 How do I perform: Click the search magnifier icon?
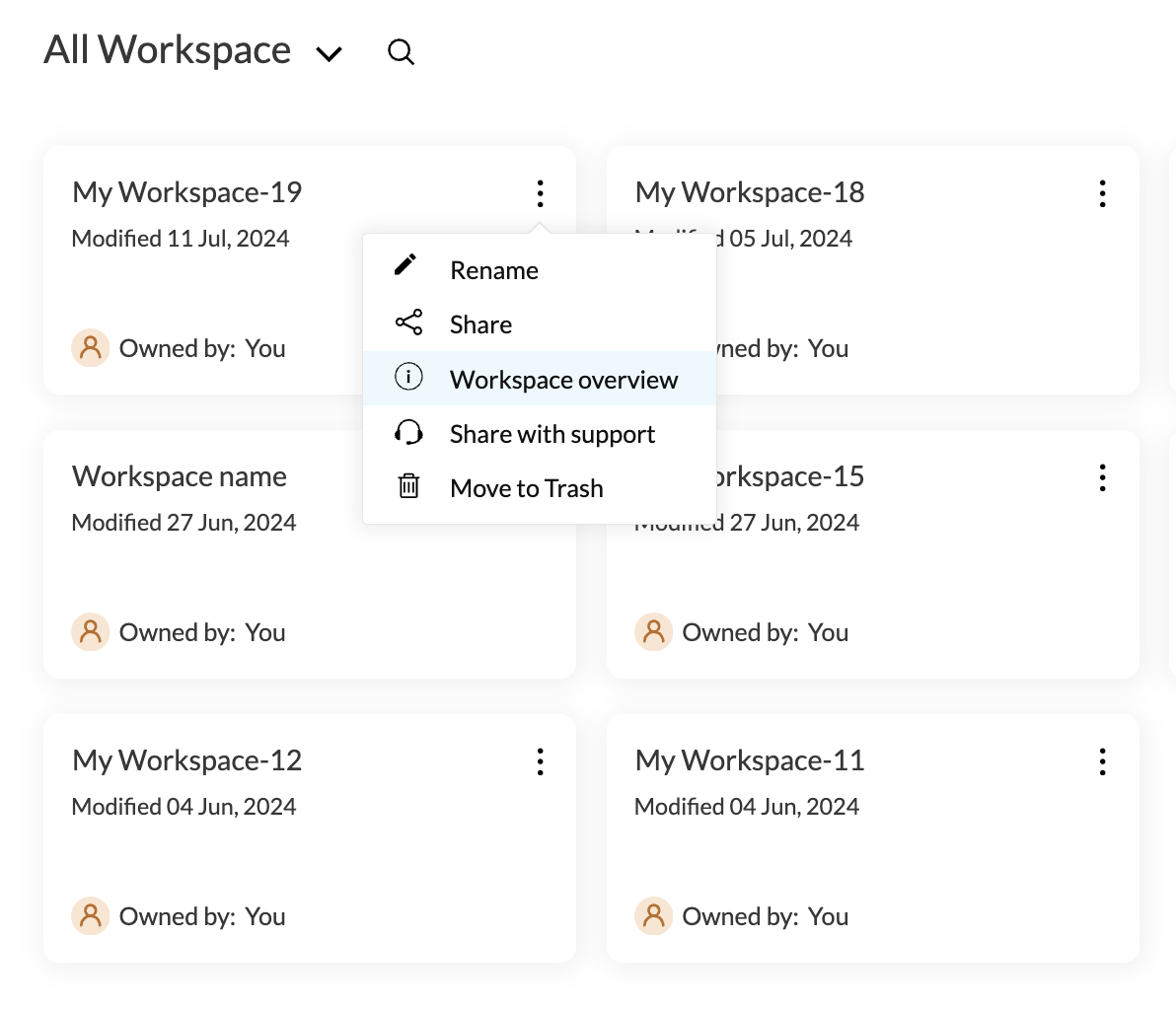coord(401,52)
